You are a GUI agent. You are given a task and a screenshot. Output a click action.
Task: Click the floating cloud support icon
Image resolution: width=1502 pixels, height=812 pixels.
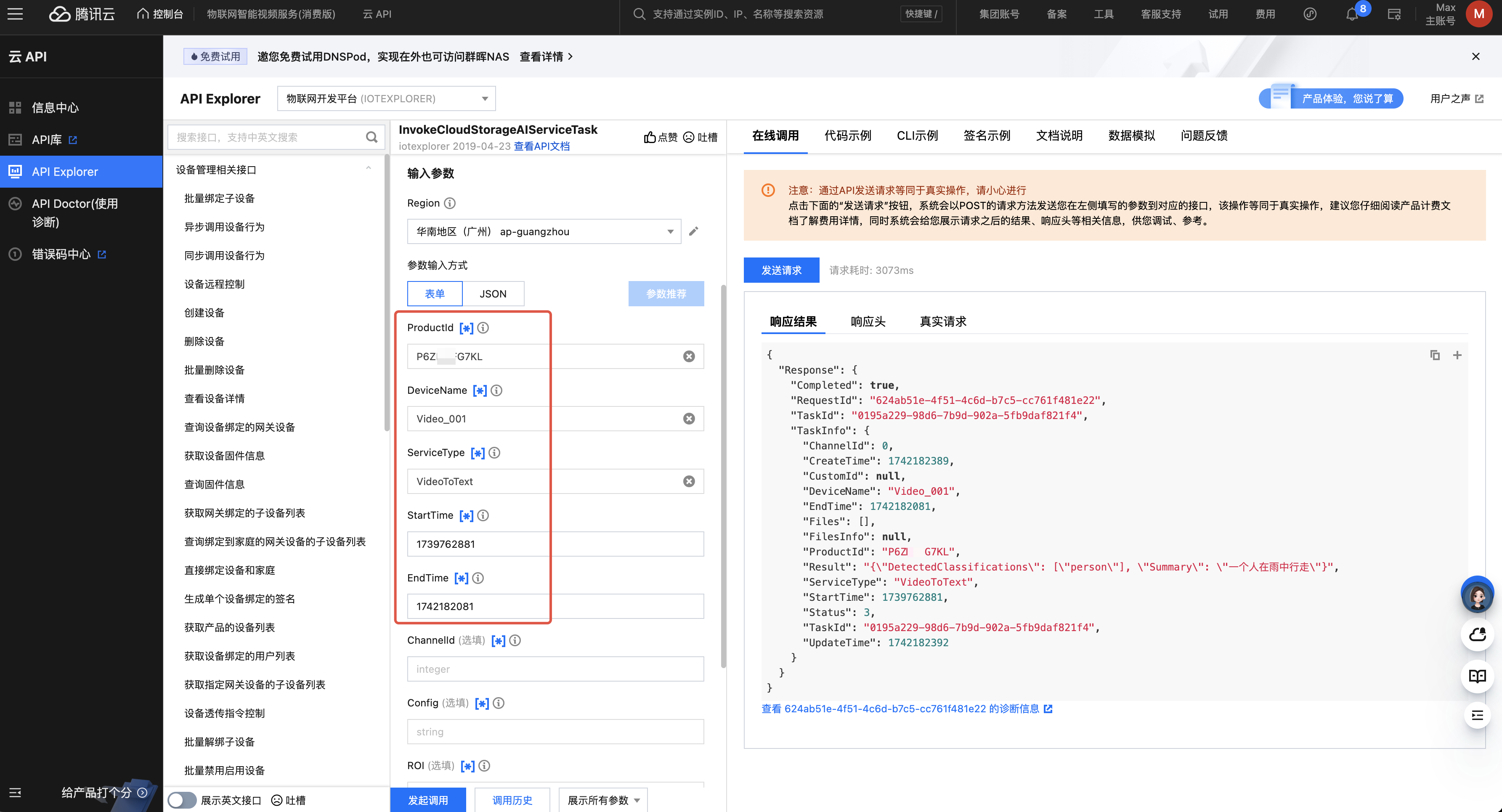click(1477, 635)
